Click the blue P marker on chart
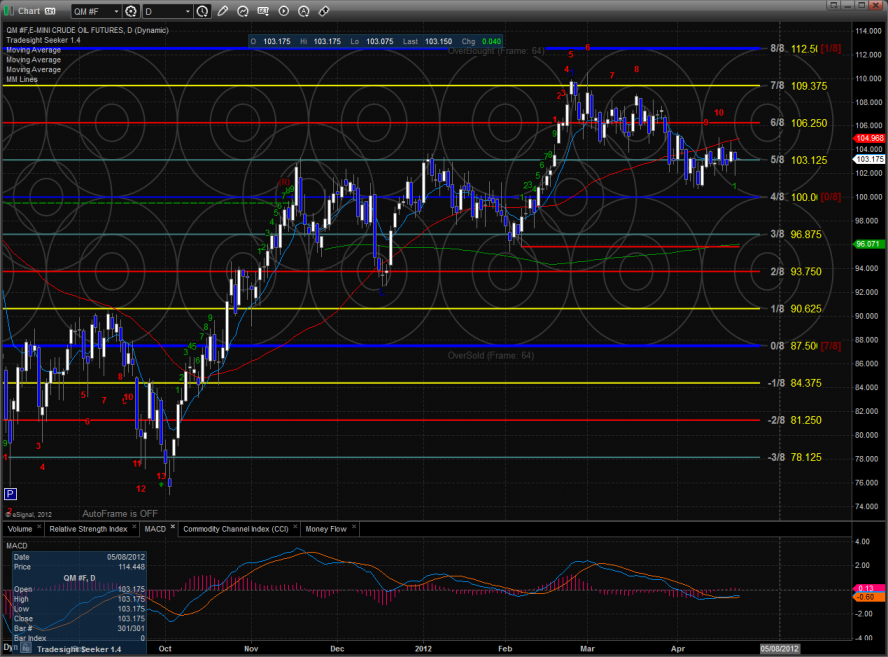The width and height of the screenshot is (888, 657). [x=10, y=494]
